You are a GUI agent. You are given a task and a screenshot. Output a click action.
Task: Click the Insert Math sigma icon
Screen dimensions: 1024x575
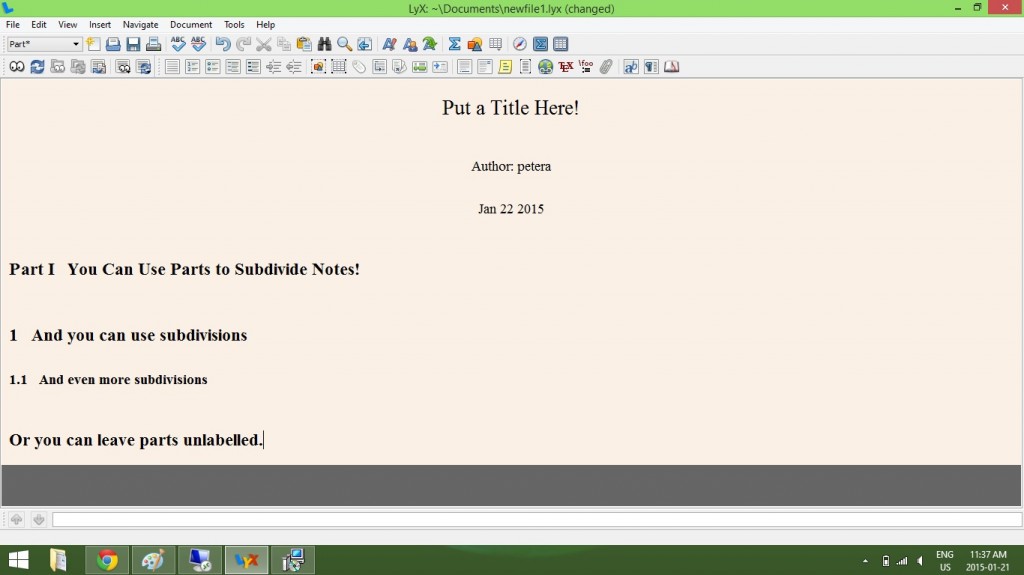tap(454, 44)
